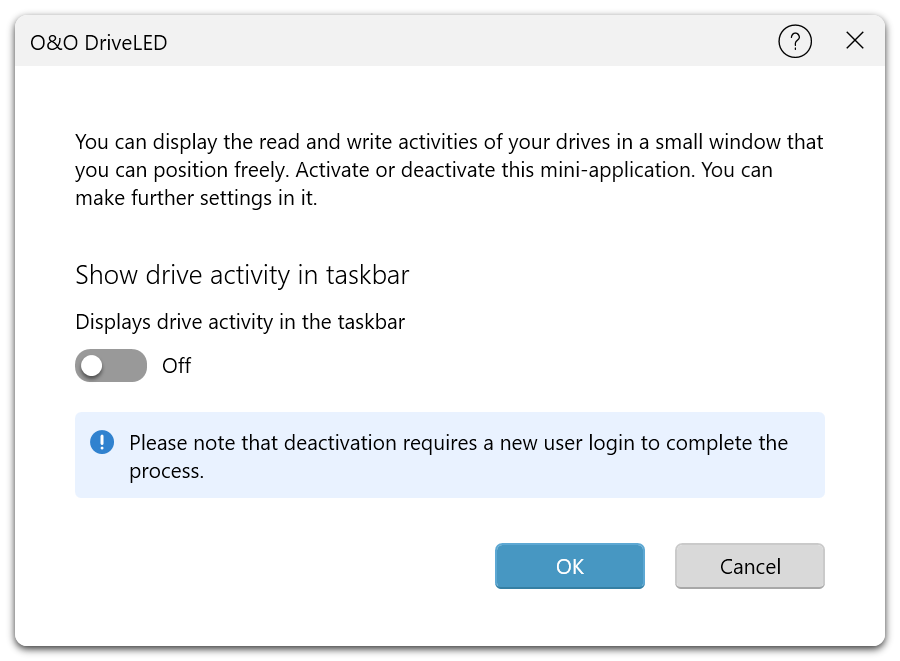Screen dimensions: 900x661
Task: Click "make further settings in it." line
Action: (196, 198)
